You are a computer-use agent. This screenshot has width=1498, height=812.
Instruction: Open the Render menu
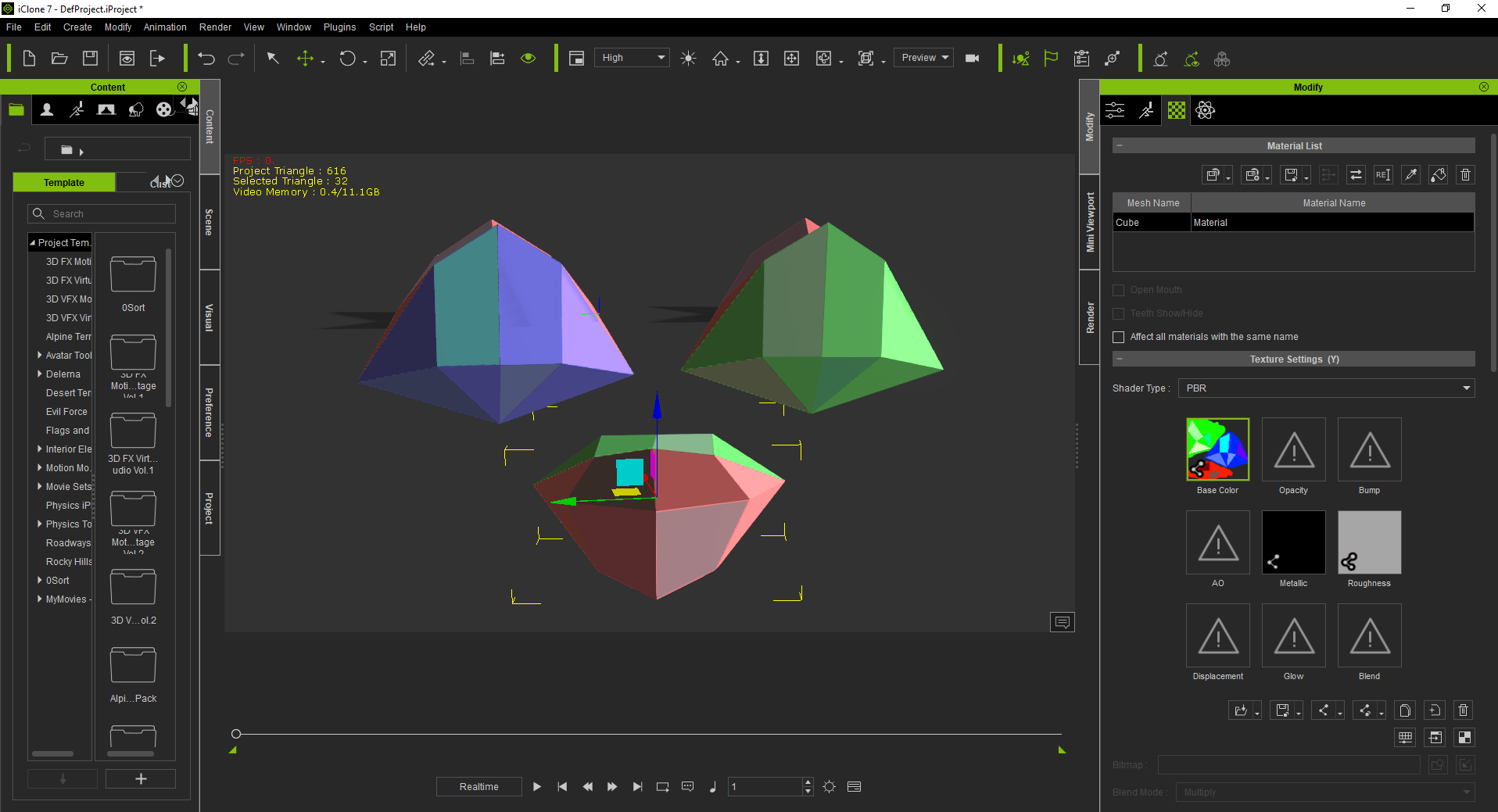pyautogui.click(x=215, y=27)
